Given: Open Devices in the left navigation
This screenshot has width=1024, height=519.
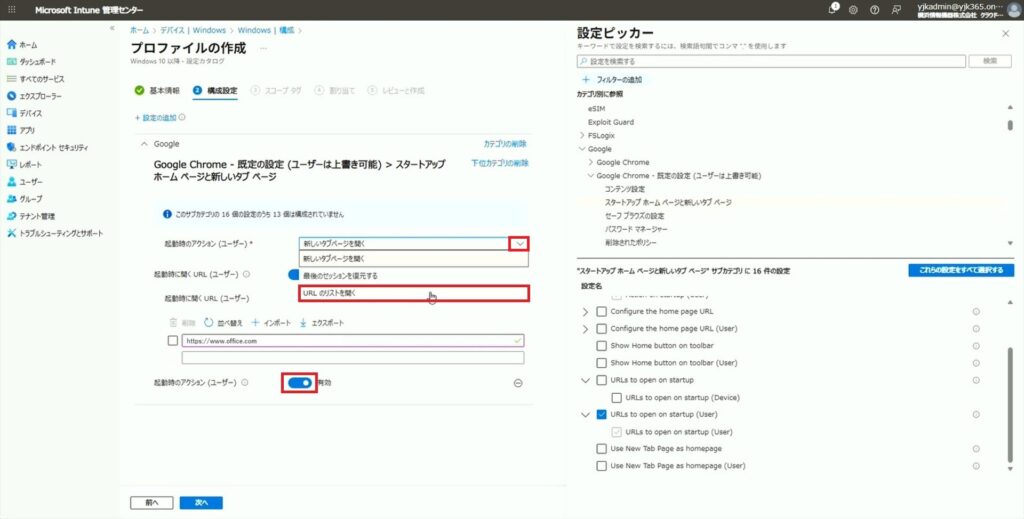Looking at the screenshot, I should click(30, 113).
